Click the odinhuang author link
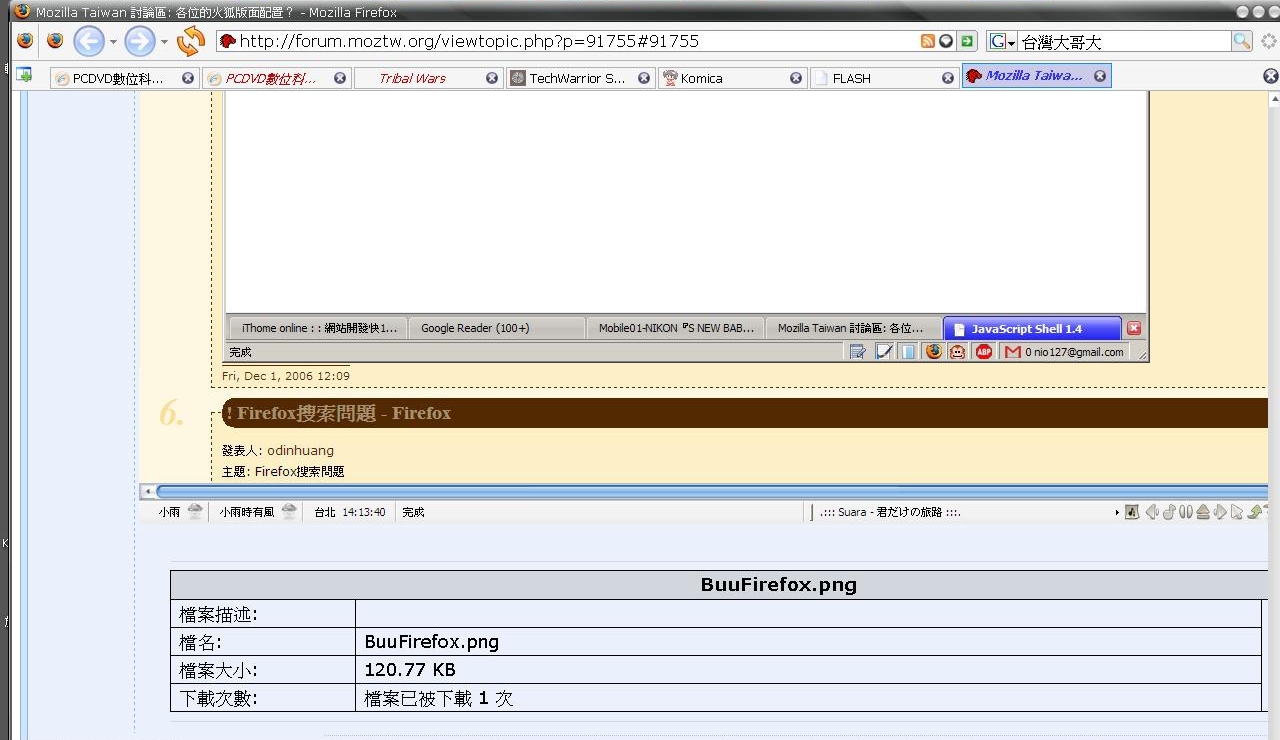The height and width of the screenshot is (740, 1280). (x=300, y=450)
